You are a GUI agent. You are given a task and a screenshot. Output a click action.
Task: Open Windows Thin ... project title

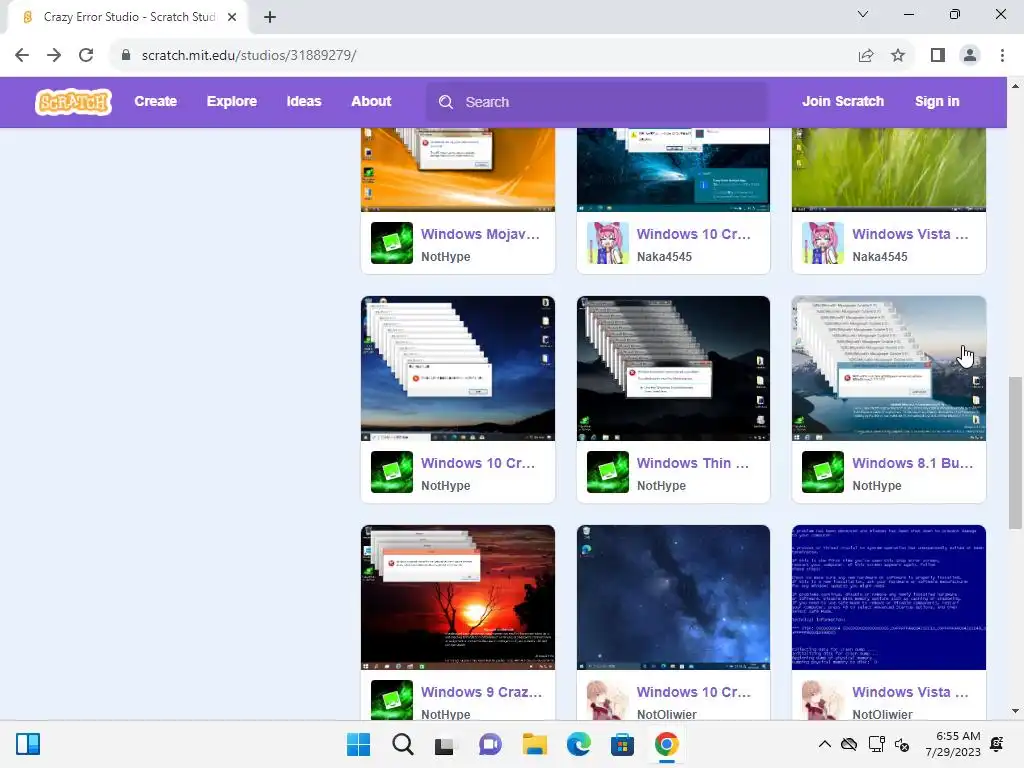(693, 463)
